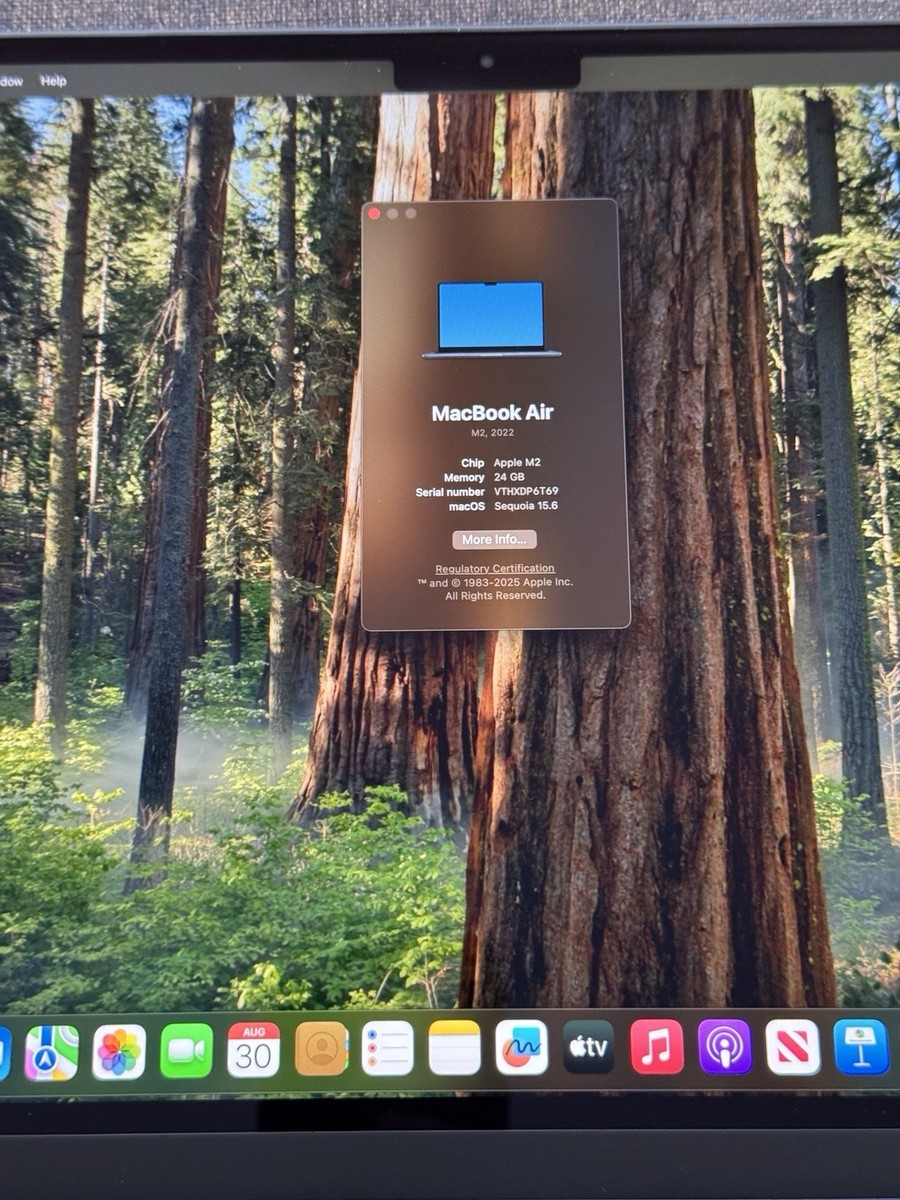Click the 24 GB memory value
The image size is (900, 1200).
(509, 478)
